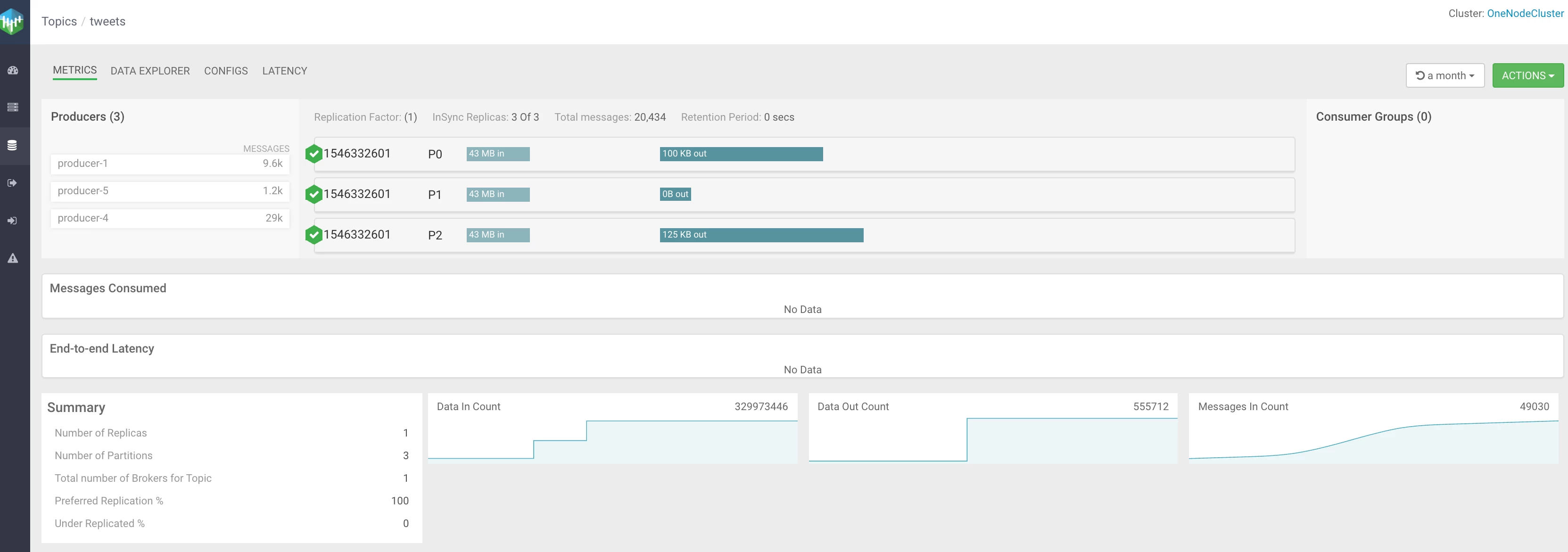Viewport: 1568px width, 552px height.
Task: Switch to the DATA EXPLORER tab
Action: [150, 71]
